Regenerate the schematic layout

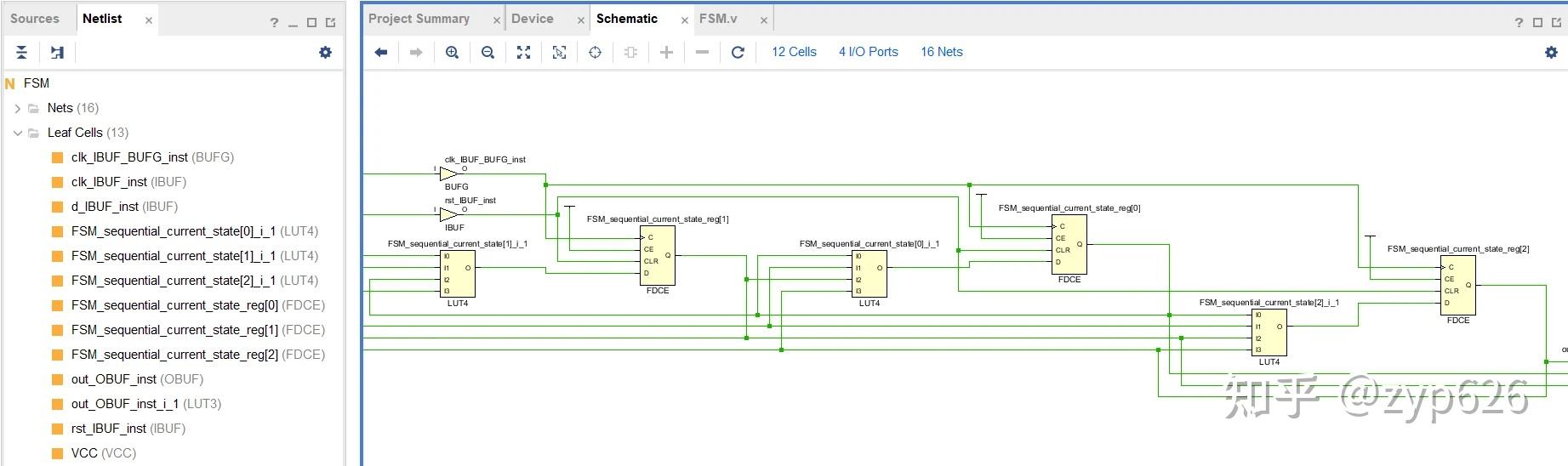coord(738,53)
